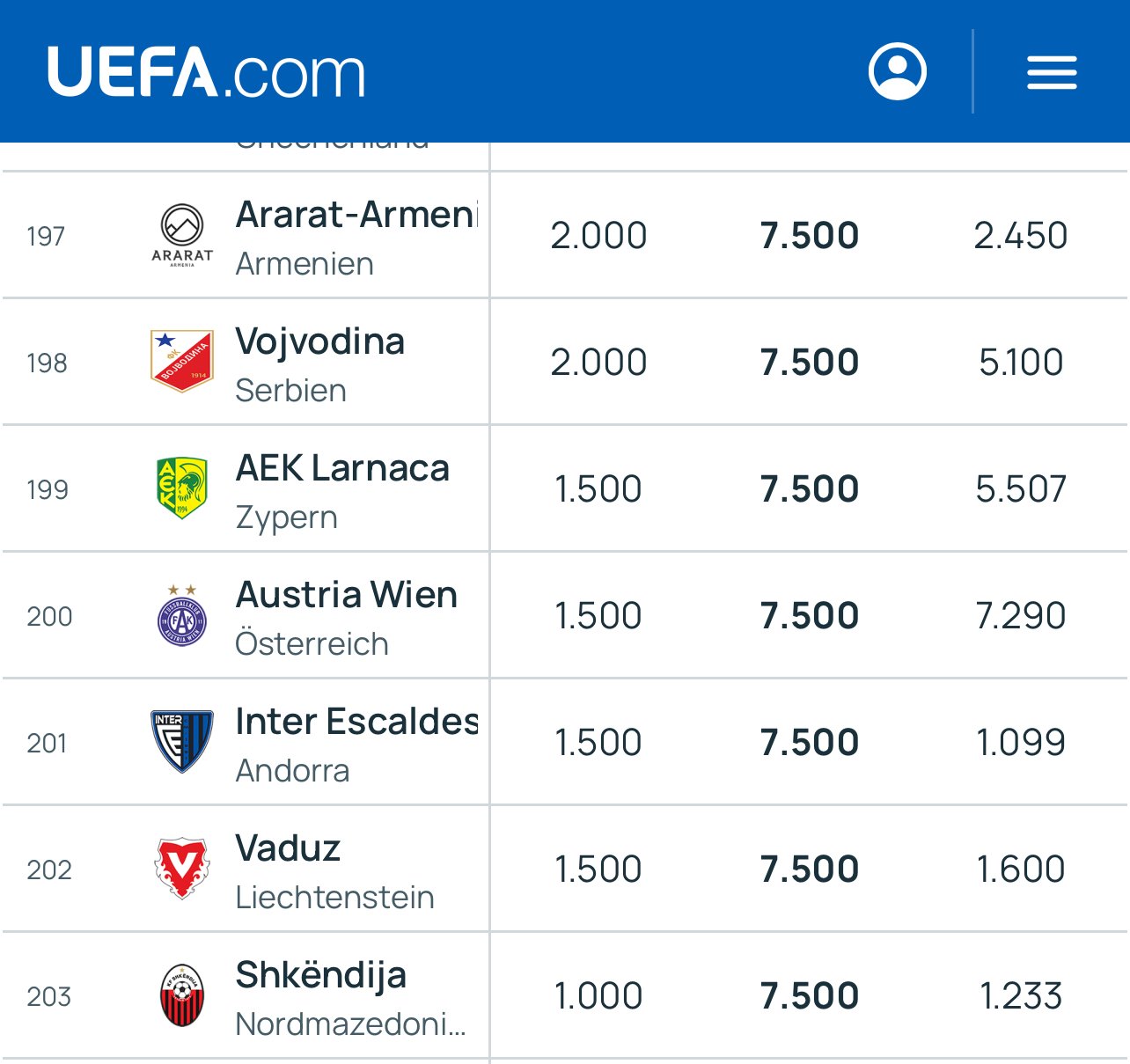Image resolution: width=1130 pixels, height=1064 pixels.
Task: Click the Shkëndija club crest
Action: [x=182, y=995]
